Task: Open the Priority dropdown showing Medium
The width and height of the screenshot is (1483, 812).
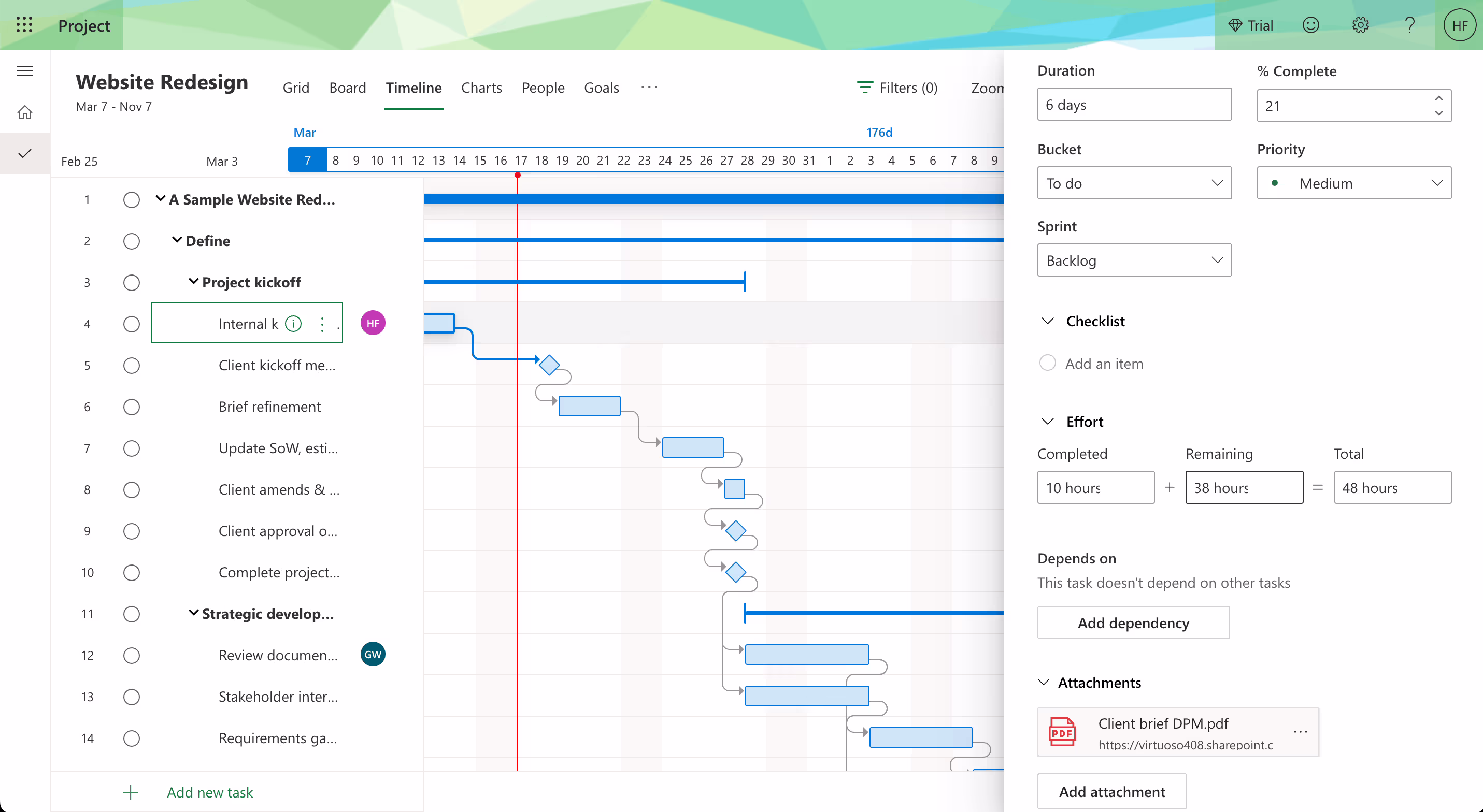Action: [1353, 183]
